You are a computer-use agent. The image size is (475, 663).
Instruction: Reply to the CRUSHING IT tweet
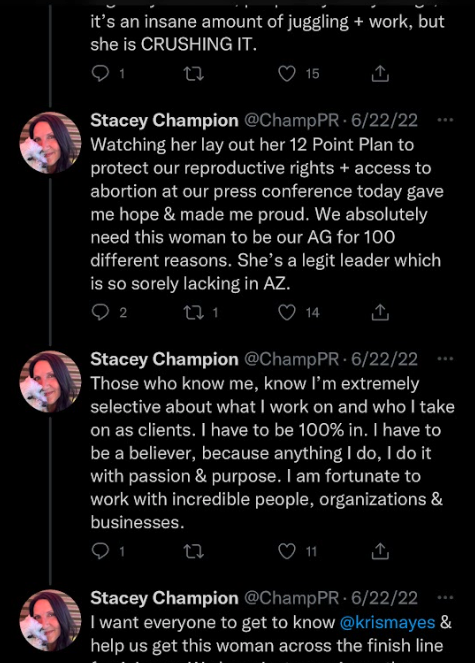tap(100, 74)
